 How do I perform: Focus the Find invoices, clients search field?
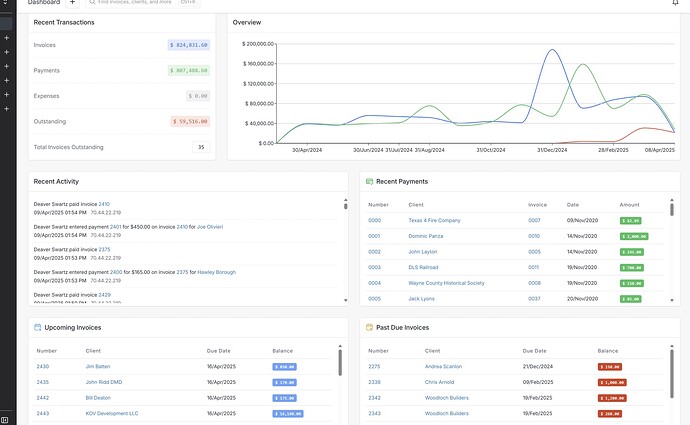tap(143, 3)
